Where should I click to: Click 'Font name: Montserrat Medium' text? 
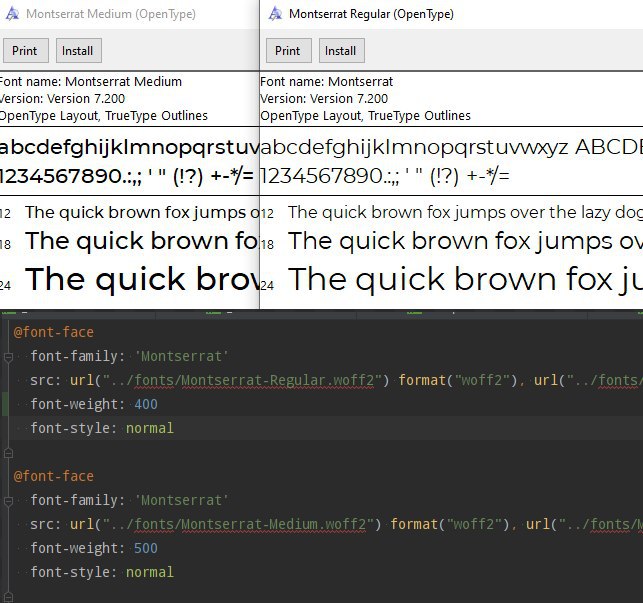(90, 82)
